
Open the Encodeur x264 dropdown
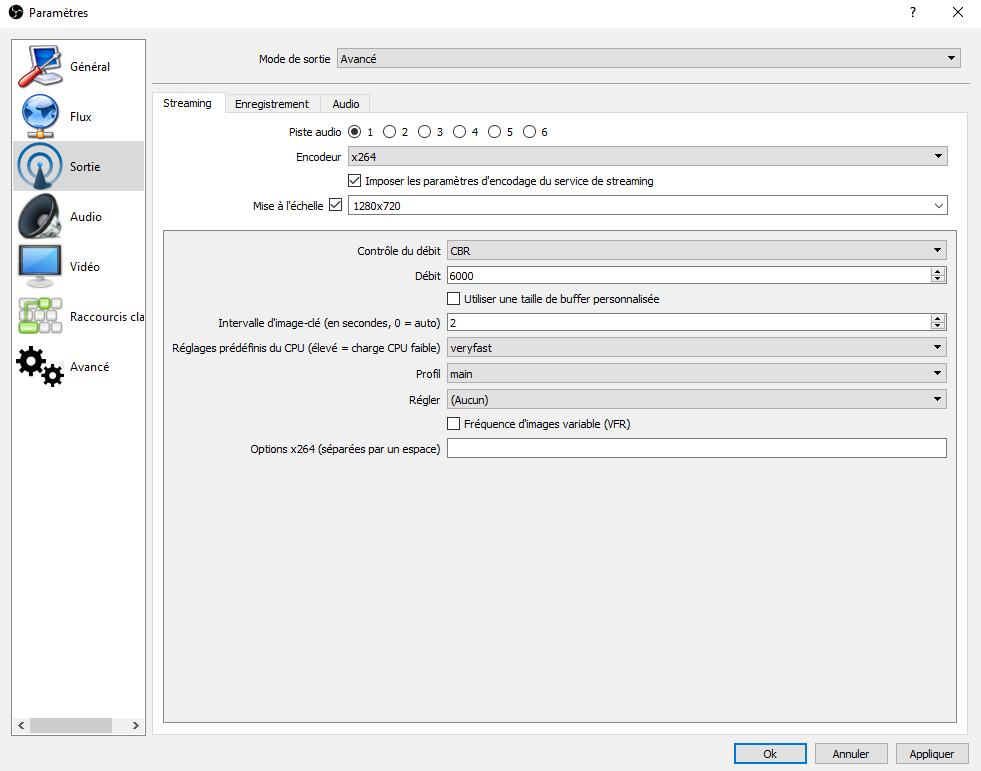click(648, 156)
